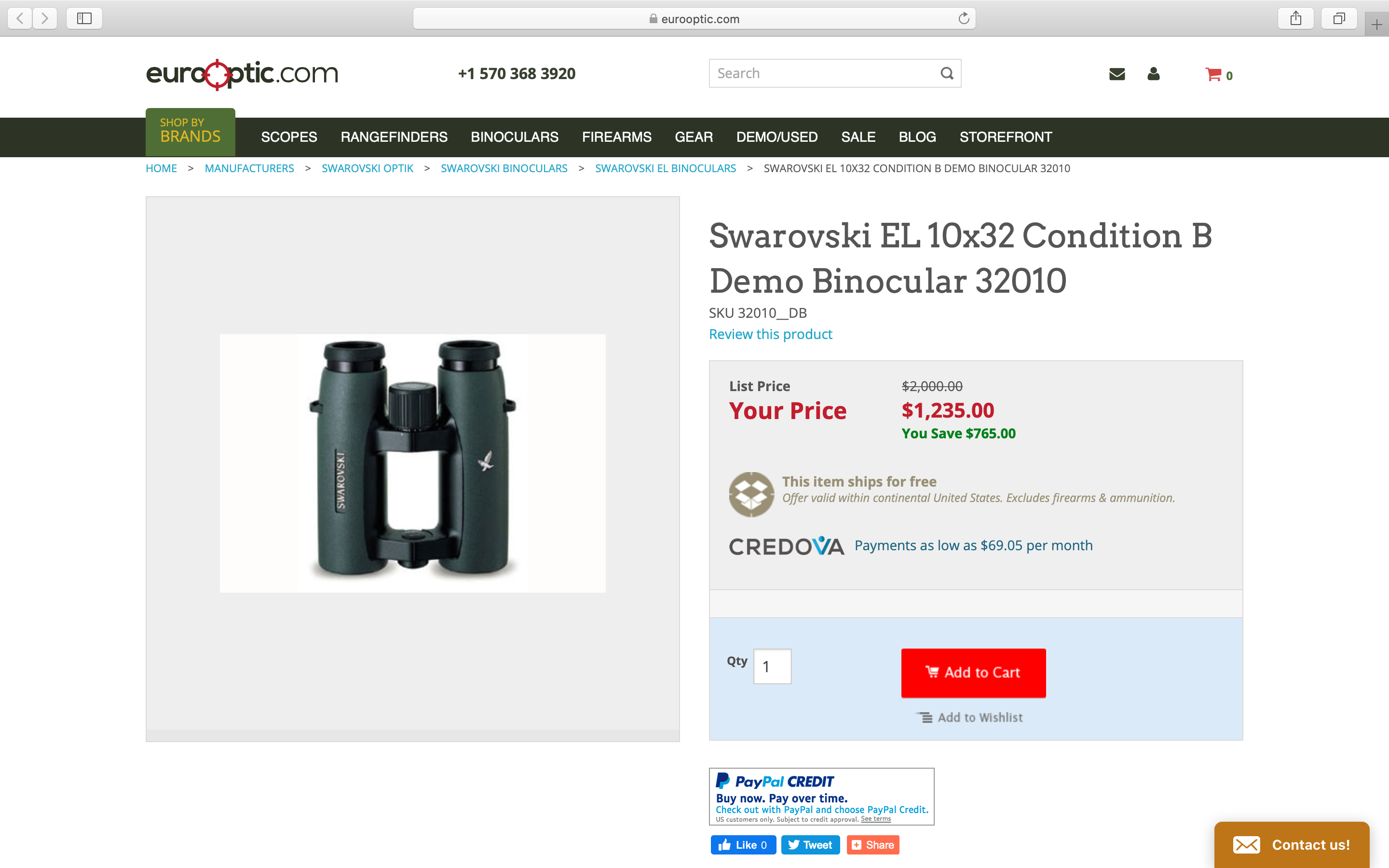Click the search magnifier icon

pos(946,73)
